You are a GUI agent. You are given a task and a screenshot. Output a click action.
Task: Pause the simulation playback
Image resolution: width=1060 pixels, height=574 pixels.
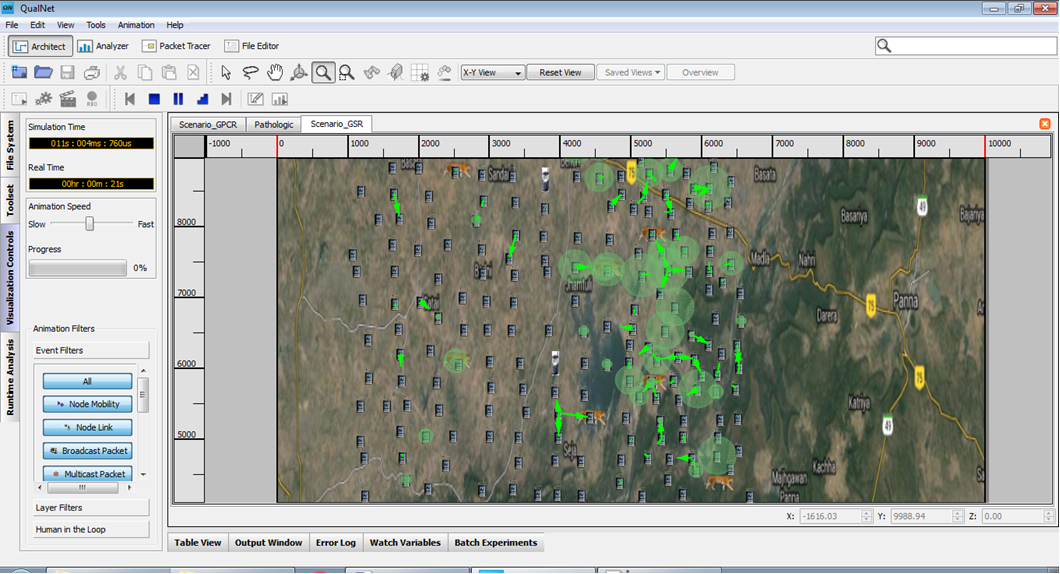coord(178,99)
